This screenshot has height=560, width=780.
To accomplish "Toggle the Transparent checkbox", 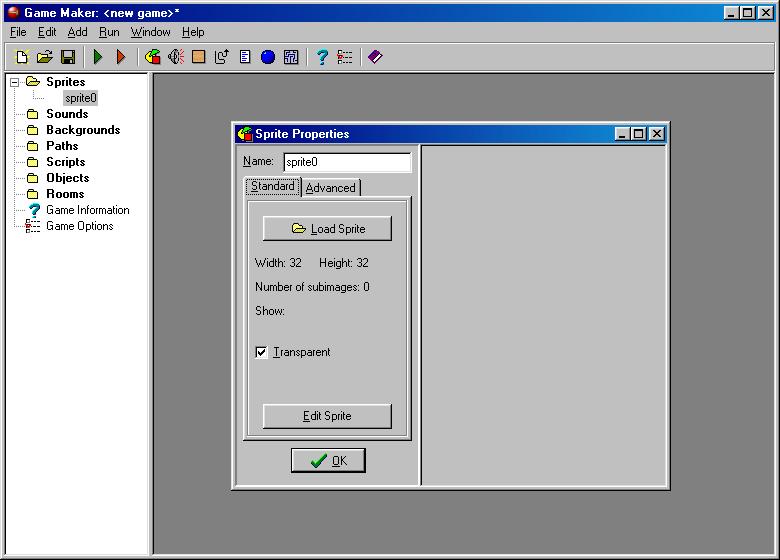I will point(262,352).
